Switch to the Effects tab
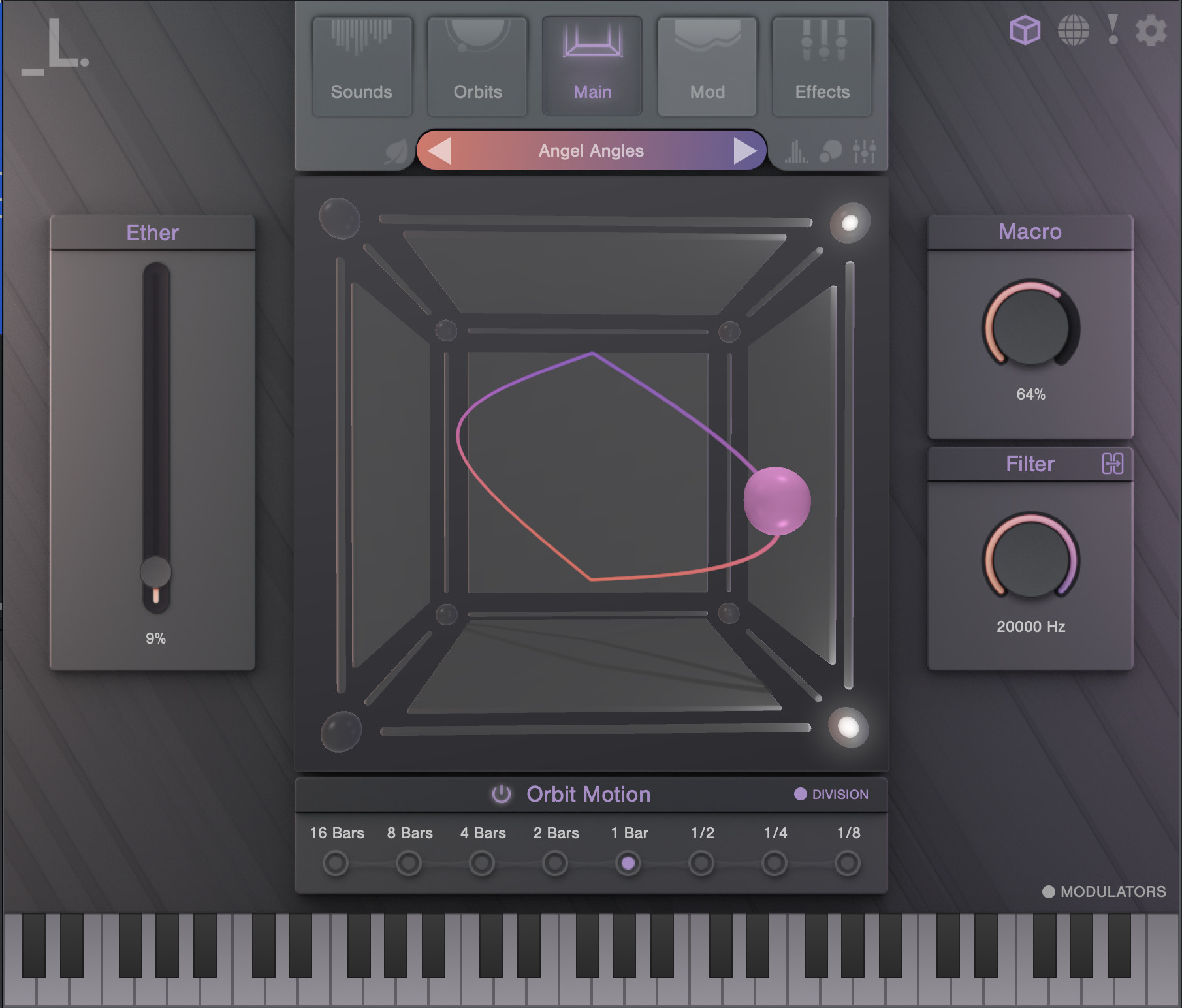Image resolution: width=1182 pixels, height=1008 pixels. pyautogui.click(x=822, y=67)
